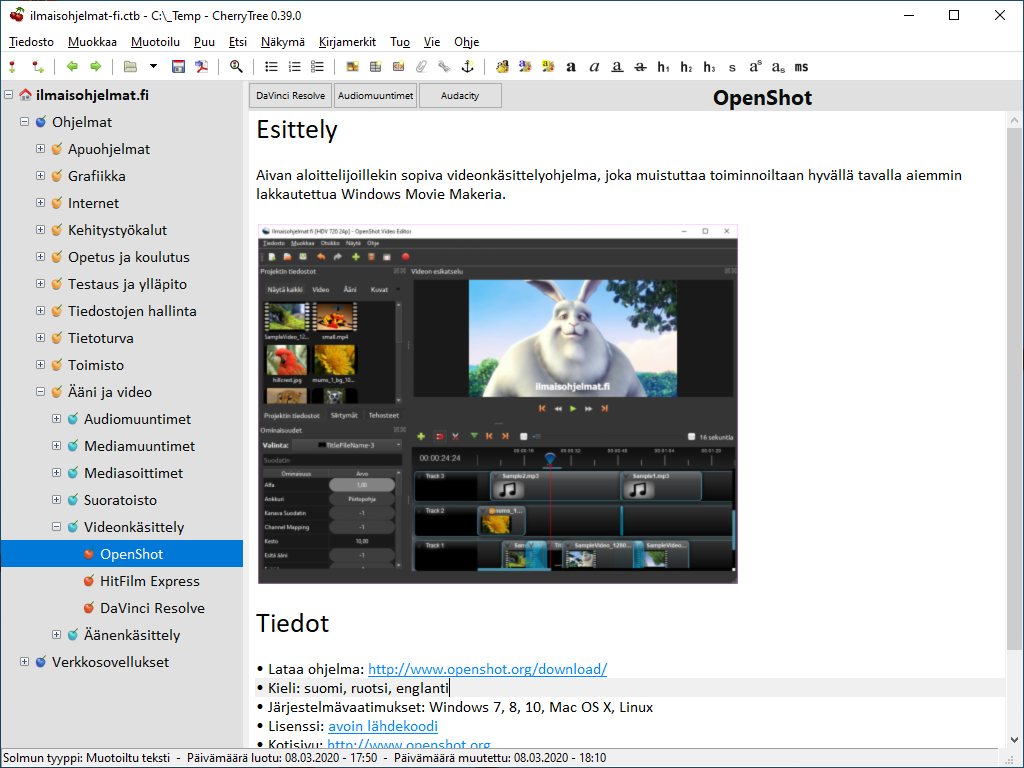
Task: Expand the Kehitystyökalut tree branch
Action: pyautogui.click(x=40, y=230)
